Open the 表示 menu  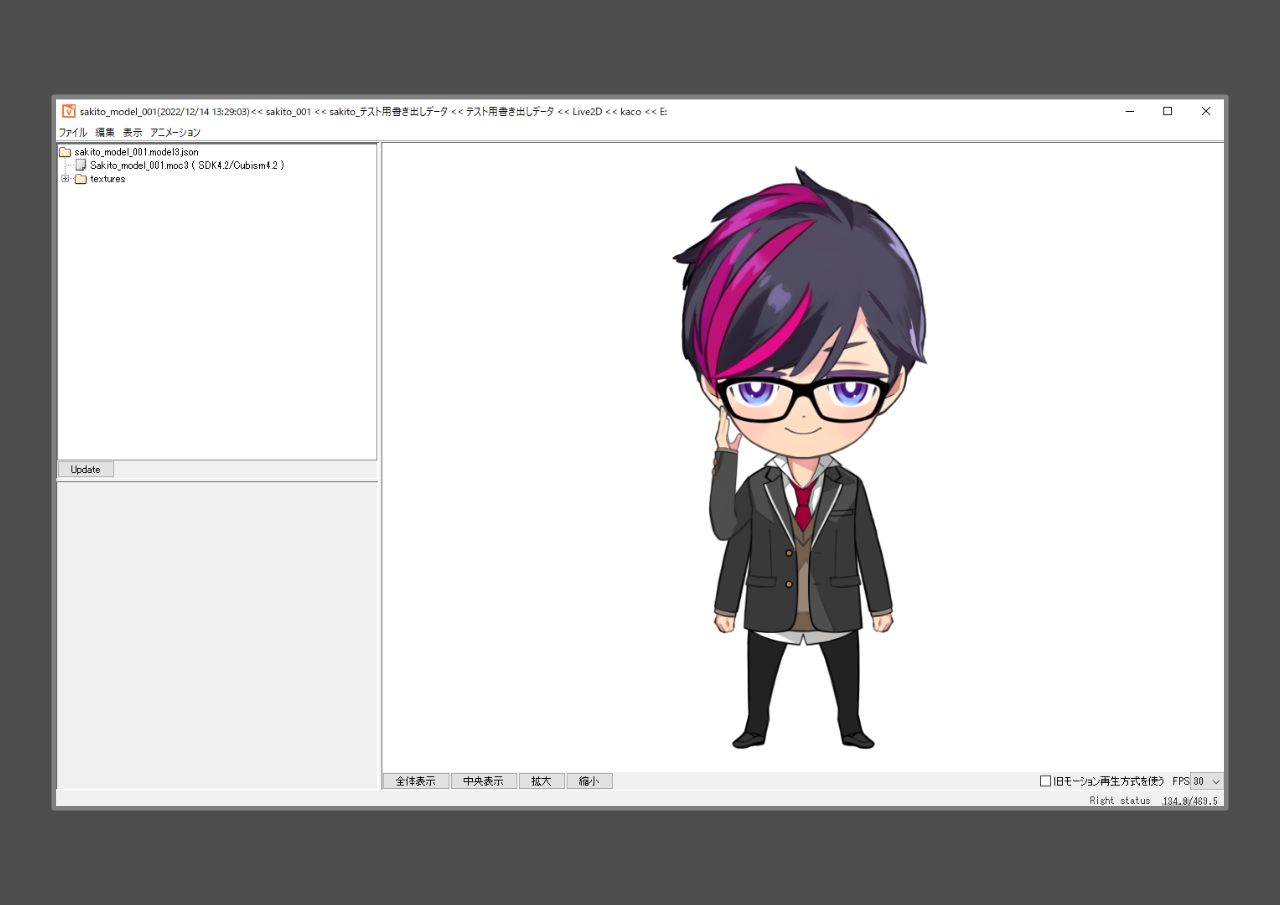pos(133,132)
